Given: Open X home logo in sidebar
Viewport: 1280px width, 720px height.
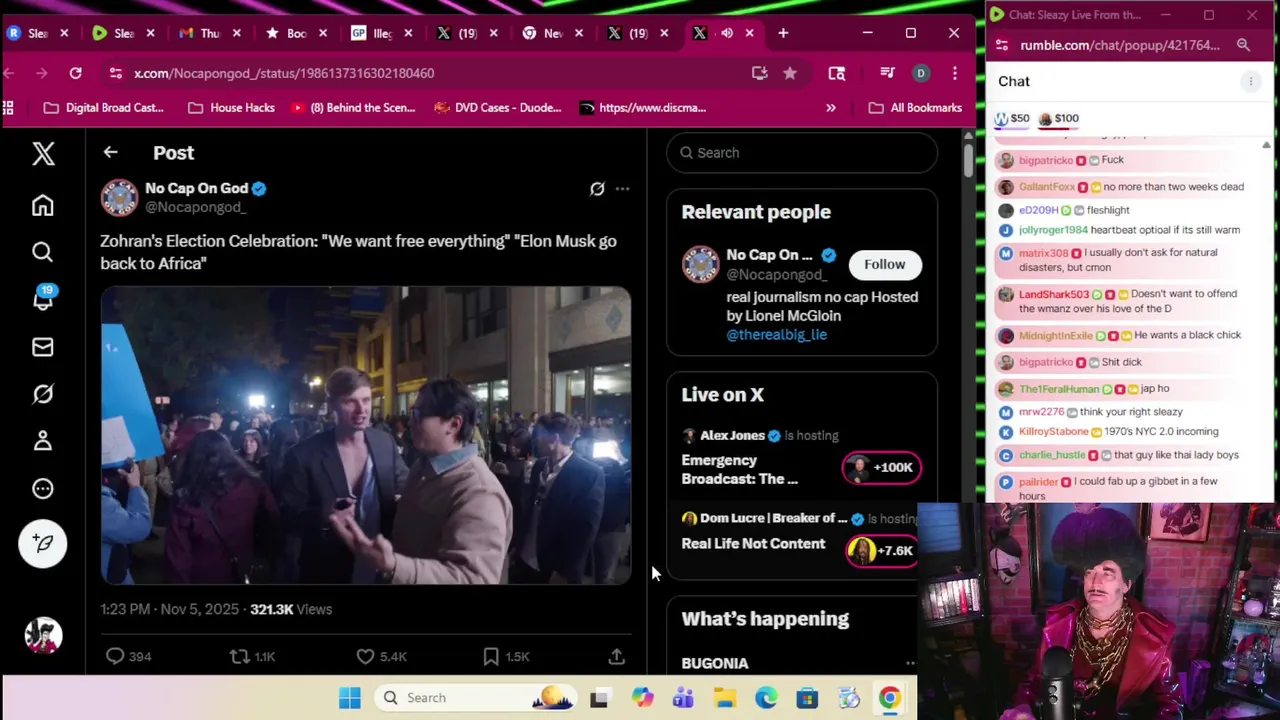Looking at the screenshot, I should tap(43, 153).
